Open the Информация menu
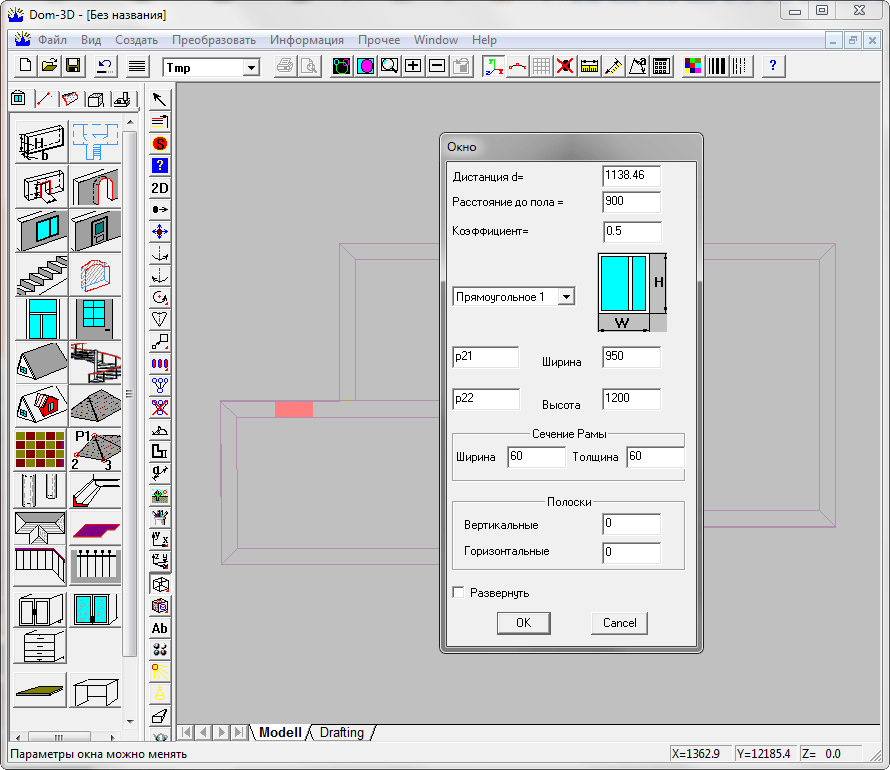Screen dimensions: 890x770 click(306, 40)
